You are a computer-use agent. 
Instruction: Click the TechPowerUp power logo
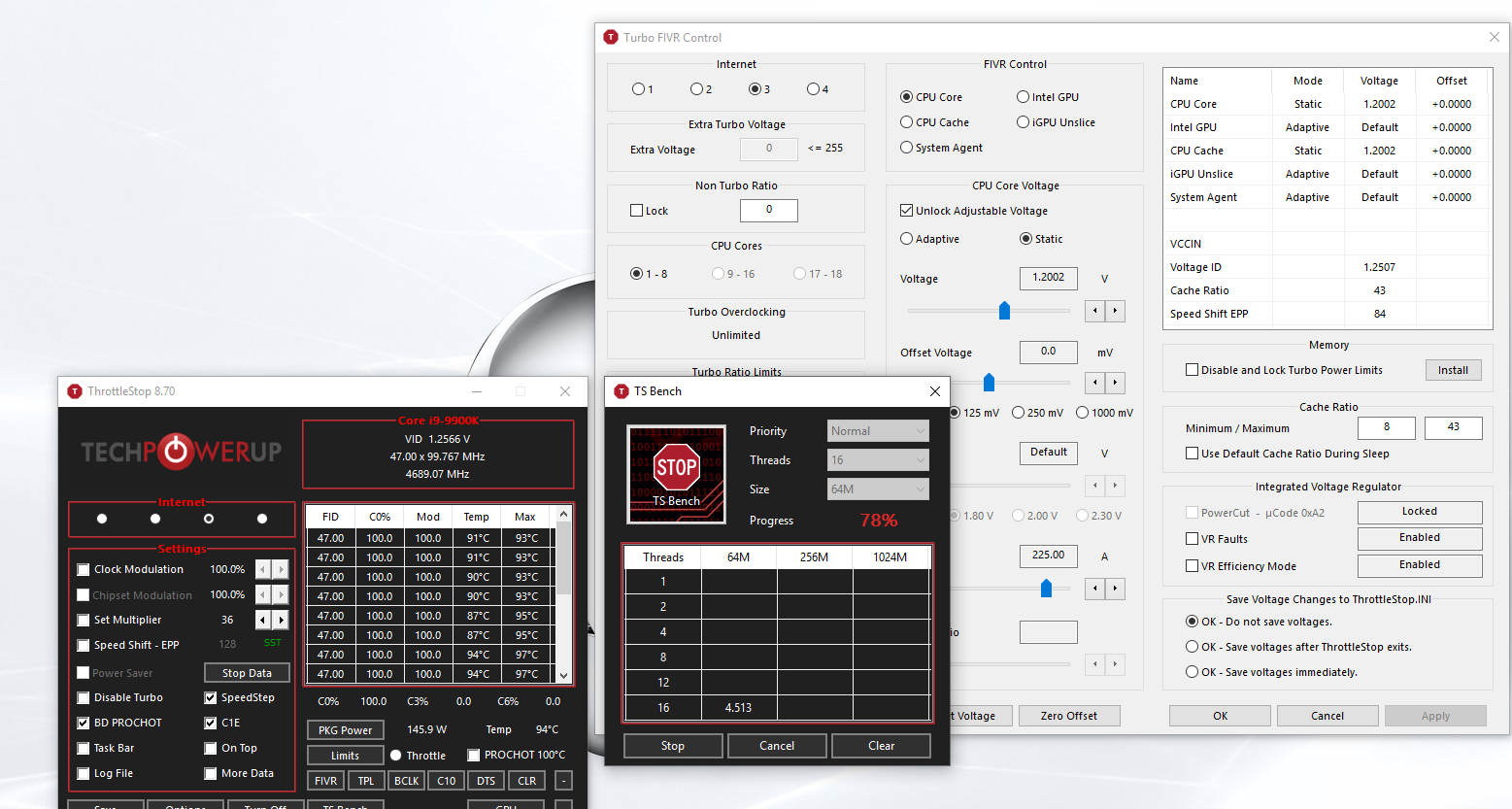176,451
